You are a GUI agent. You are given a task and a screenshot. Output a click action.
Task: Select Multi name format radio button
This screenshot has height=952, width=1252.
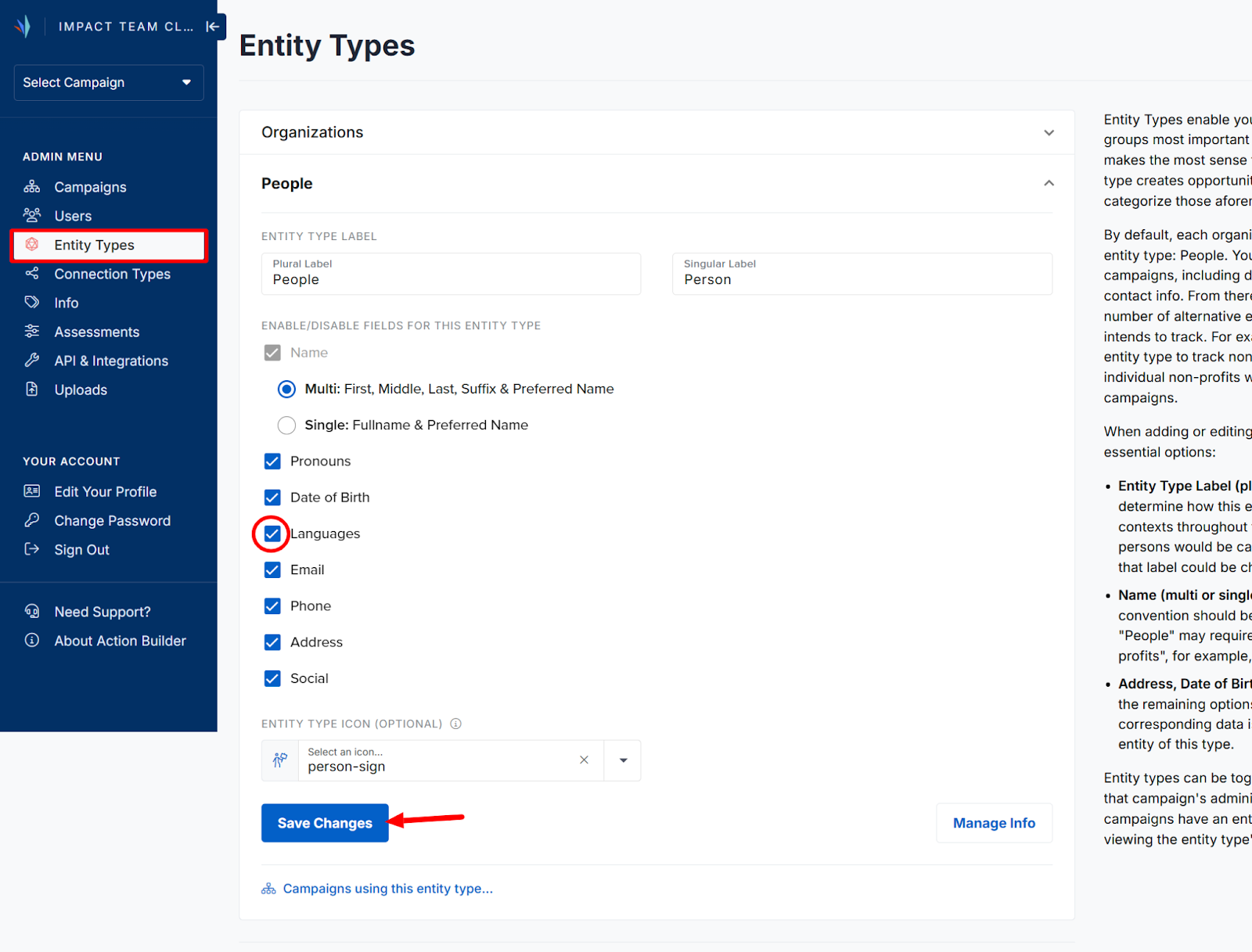(x=287, y=389)
